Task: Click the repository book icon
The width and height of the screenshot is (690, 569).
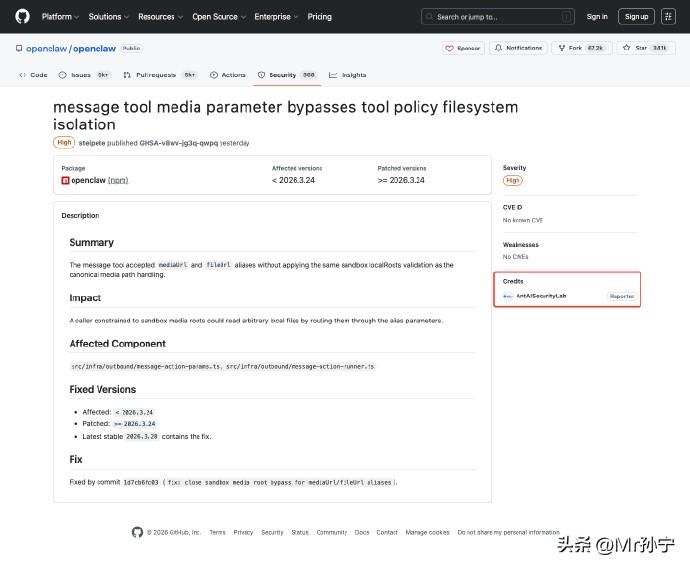Action: [19, 48]
